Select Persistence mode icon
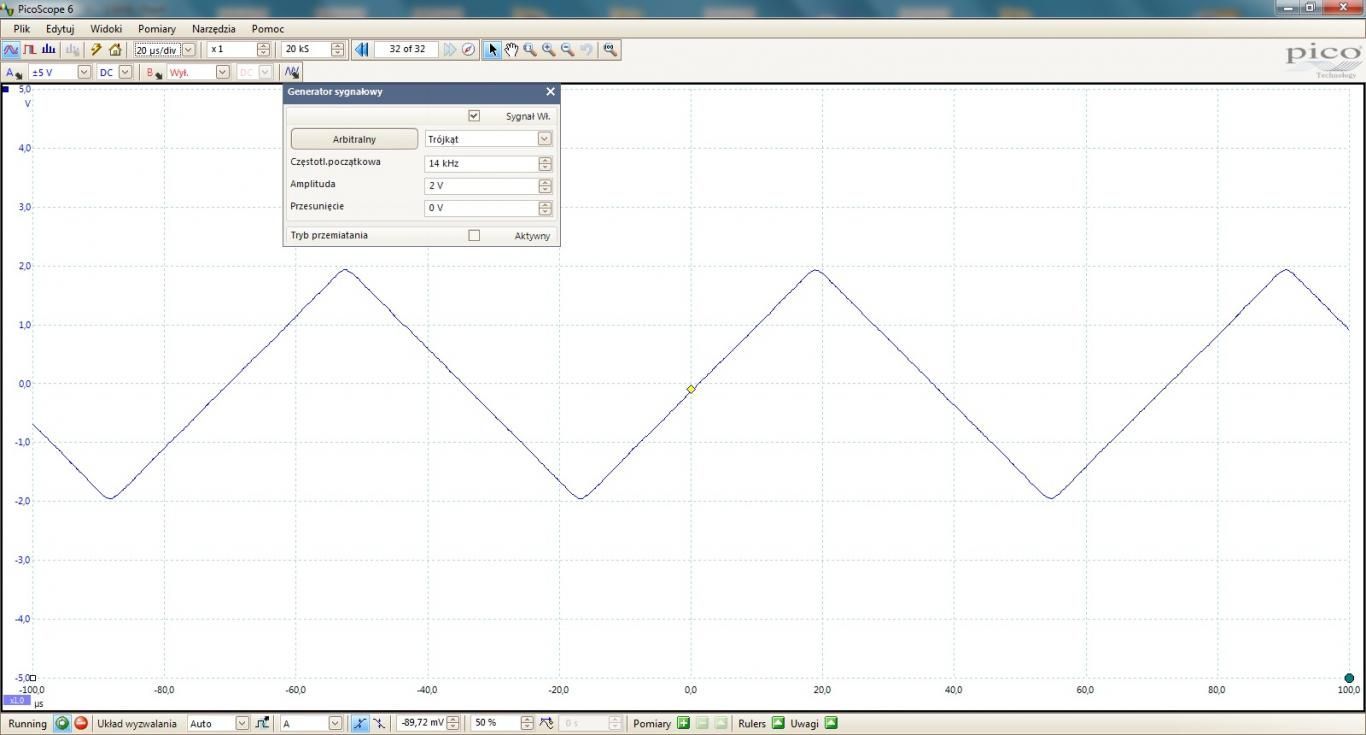This screenshot has height=735, width=1366. [x=30, y=49]
